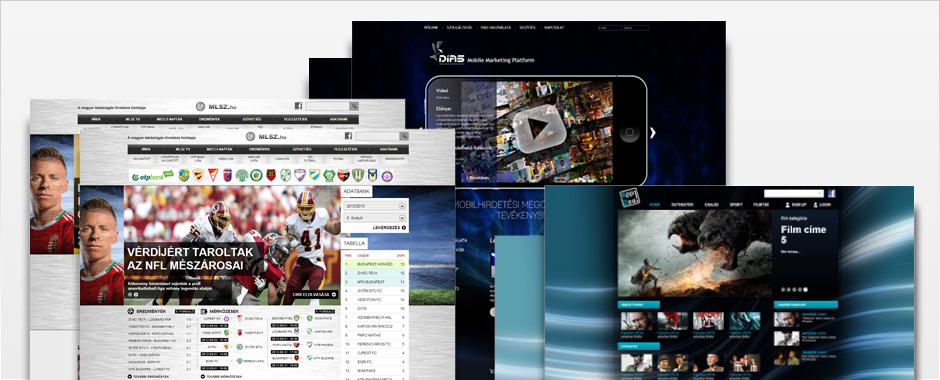Open the OTP Bank Liga logo
Viewport: 940px width, 380px height.
[152, 176]
